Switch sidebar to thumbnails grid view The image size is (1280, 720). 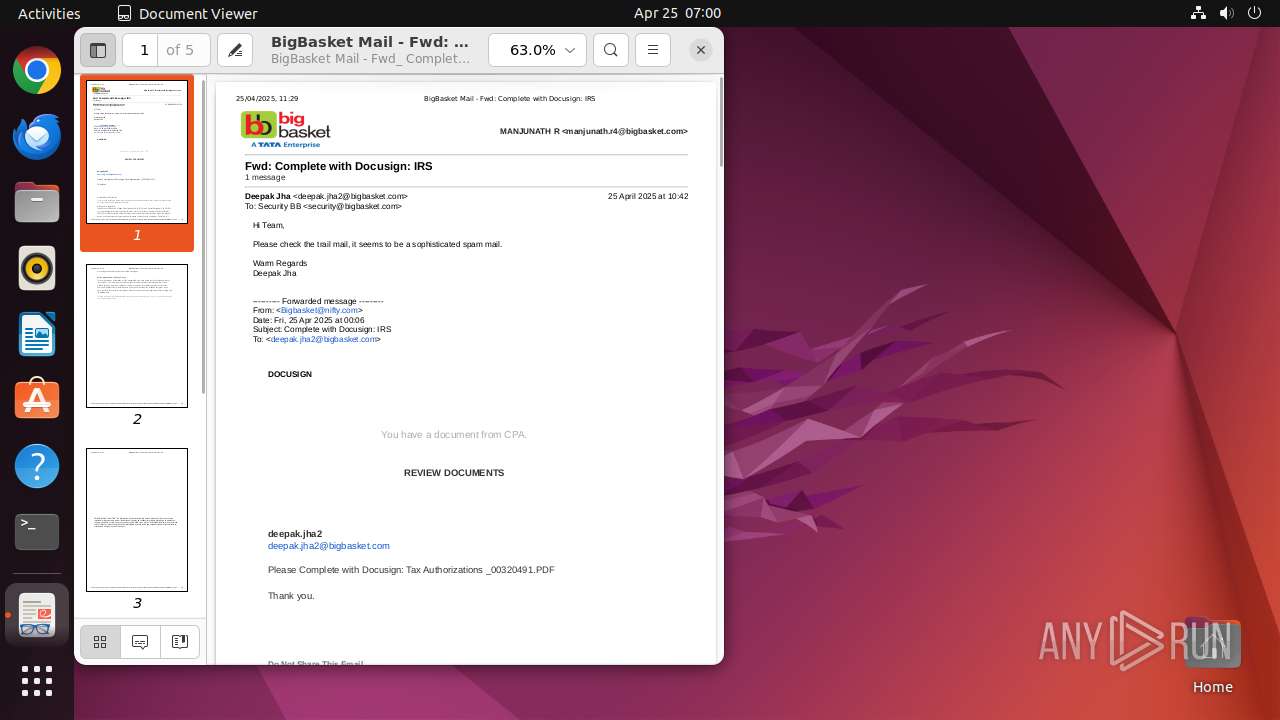point(100,642)
